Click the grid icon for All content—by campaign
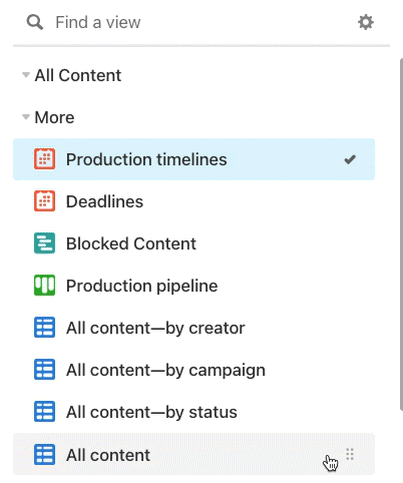Image resolution: width=403 pixels, height=483 pixels. [x=44, y=370]
